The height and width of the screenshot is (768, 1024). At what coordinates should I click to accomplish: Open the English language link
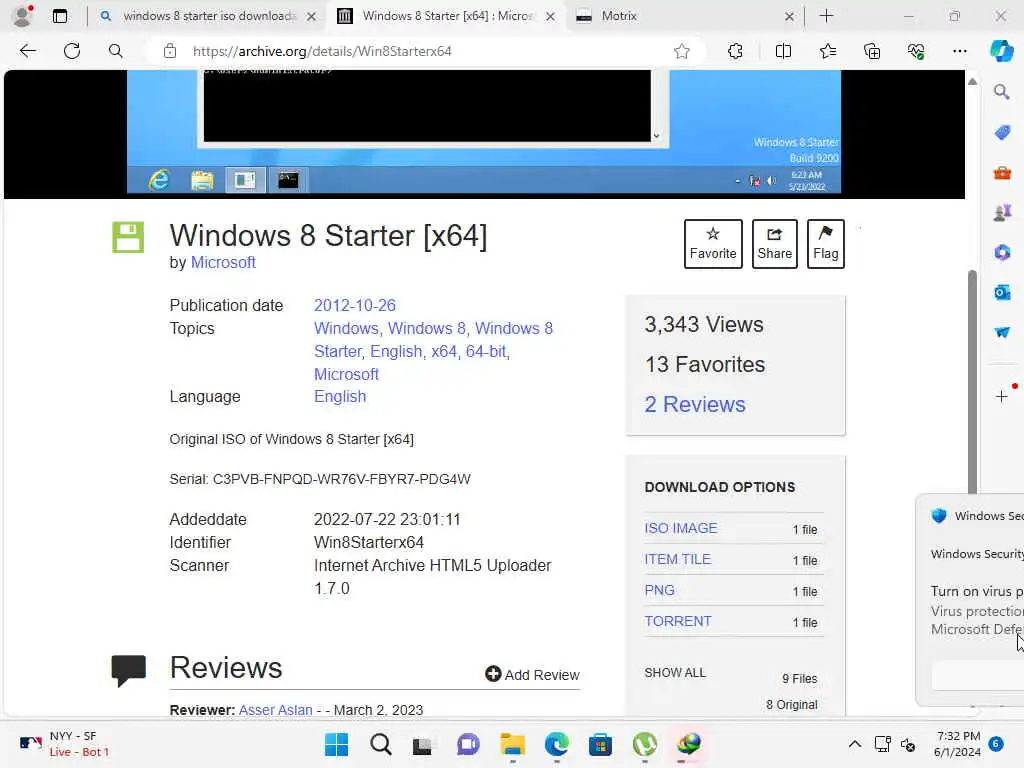(340, 396)
